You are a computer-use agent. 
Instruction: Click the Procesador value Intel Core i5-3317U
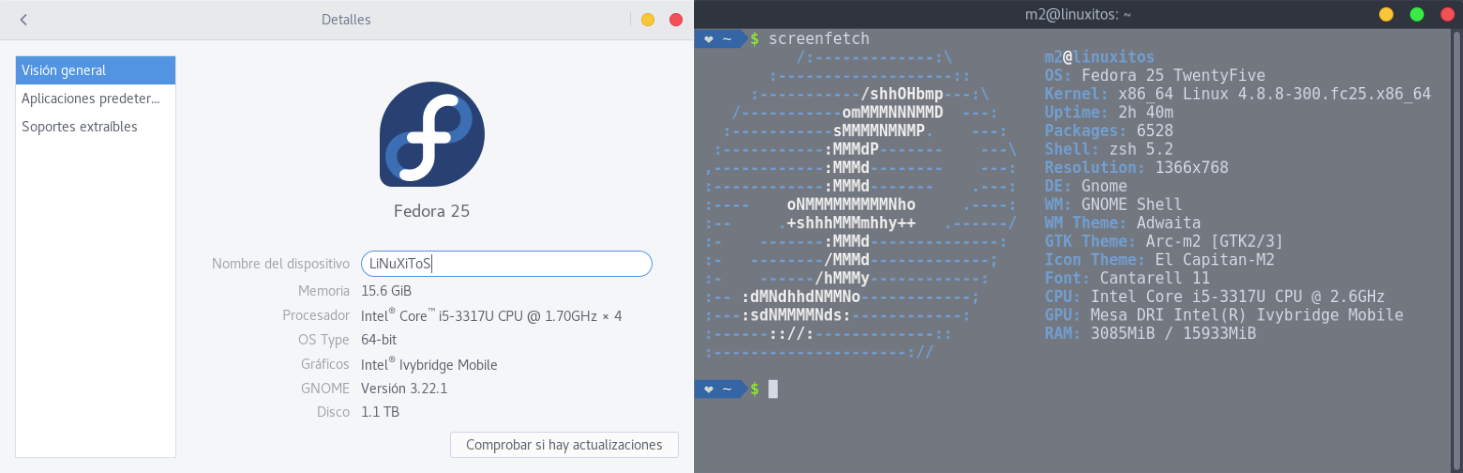(x=491, y=315)
